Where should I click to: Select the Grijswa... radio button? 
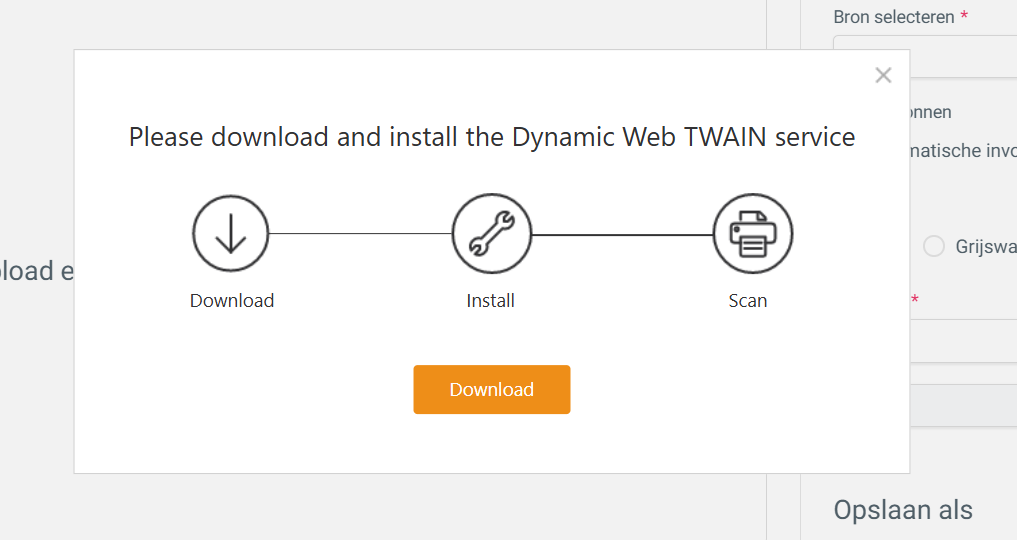click(933, 246)
